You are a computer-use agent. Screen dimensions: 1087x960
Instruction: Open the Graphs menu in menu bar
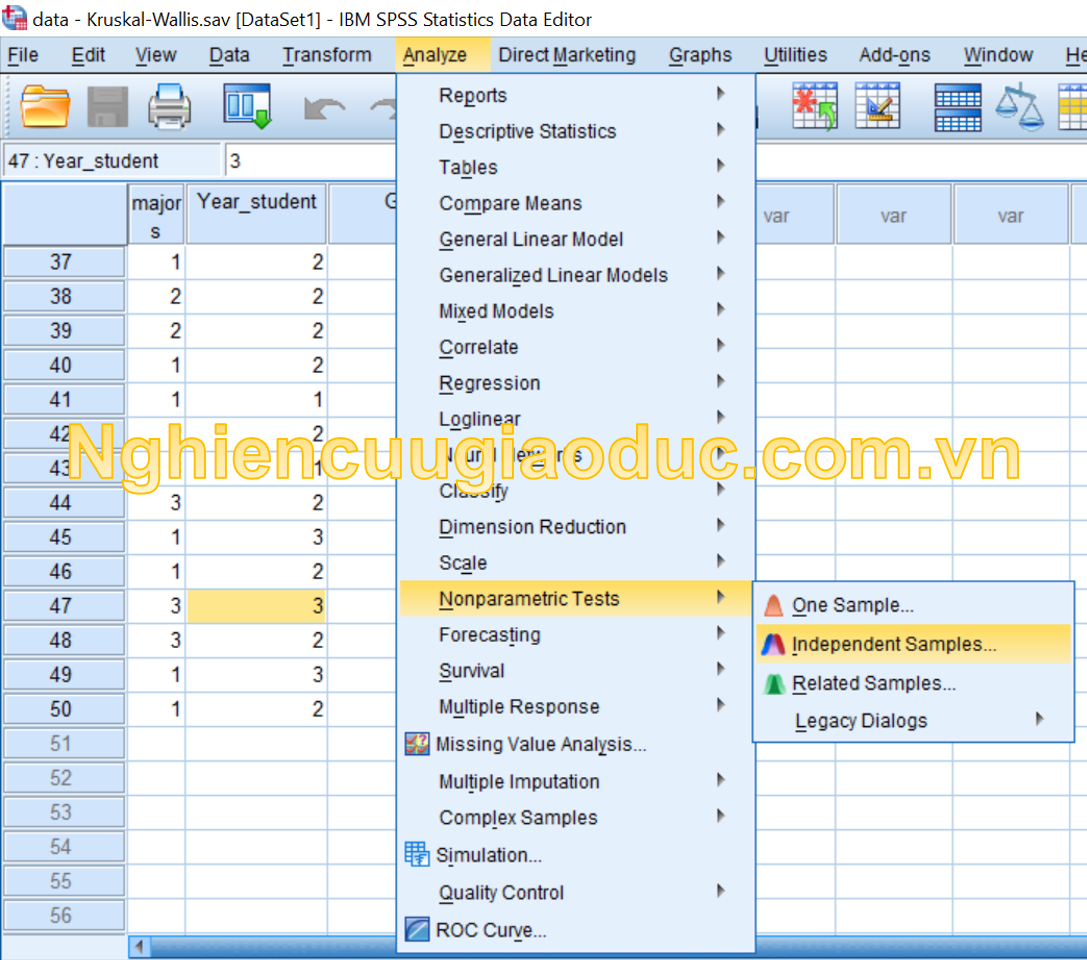(x=700, y=55)
